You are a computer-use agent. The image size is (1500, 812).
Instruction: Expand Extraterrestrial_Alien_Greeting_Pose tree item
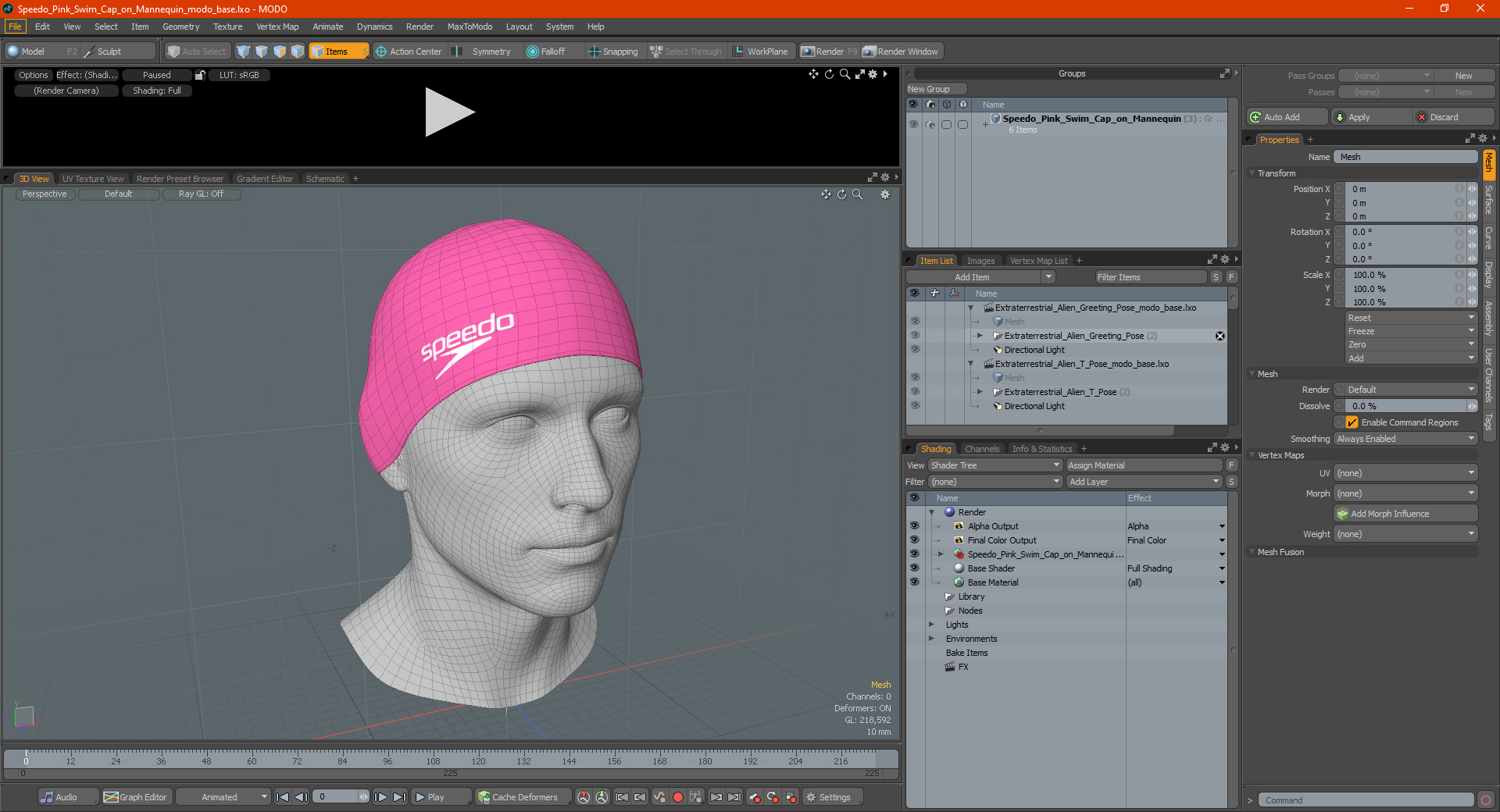click(980, 336)
